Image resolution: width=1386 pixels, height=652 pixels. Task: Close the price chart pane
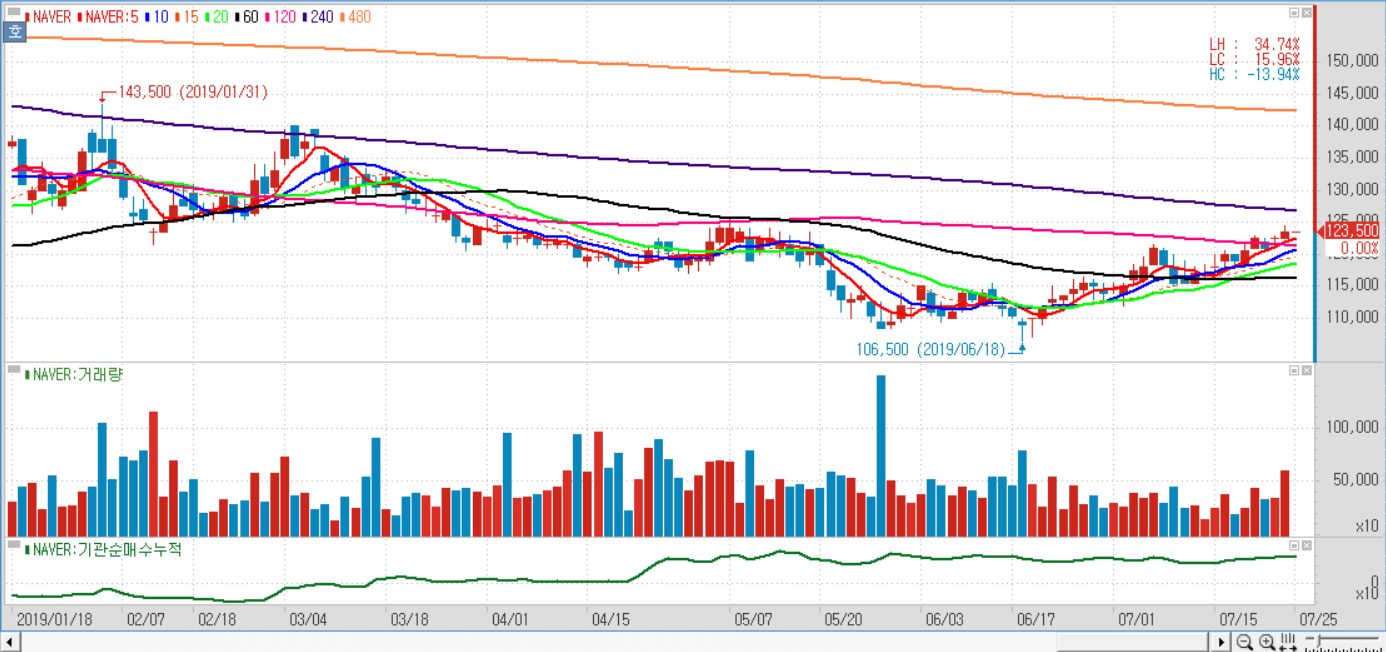pyautogui.click(x=1306, y=13)
